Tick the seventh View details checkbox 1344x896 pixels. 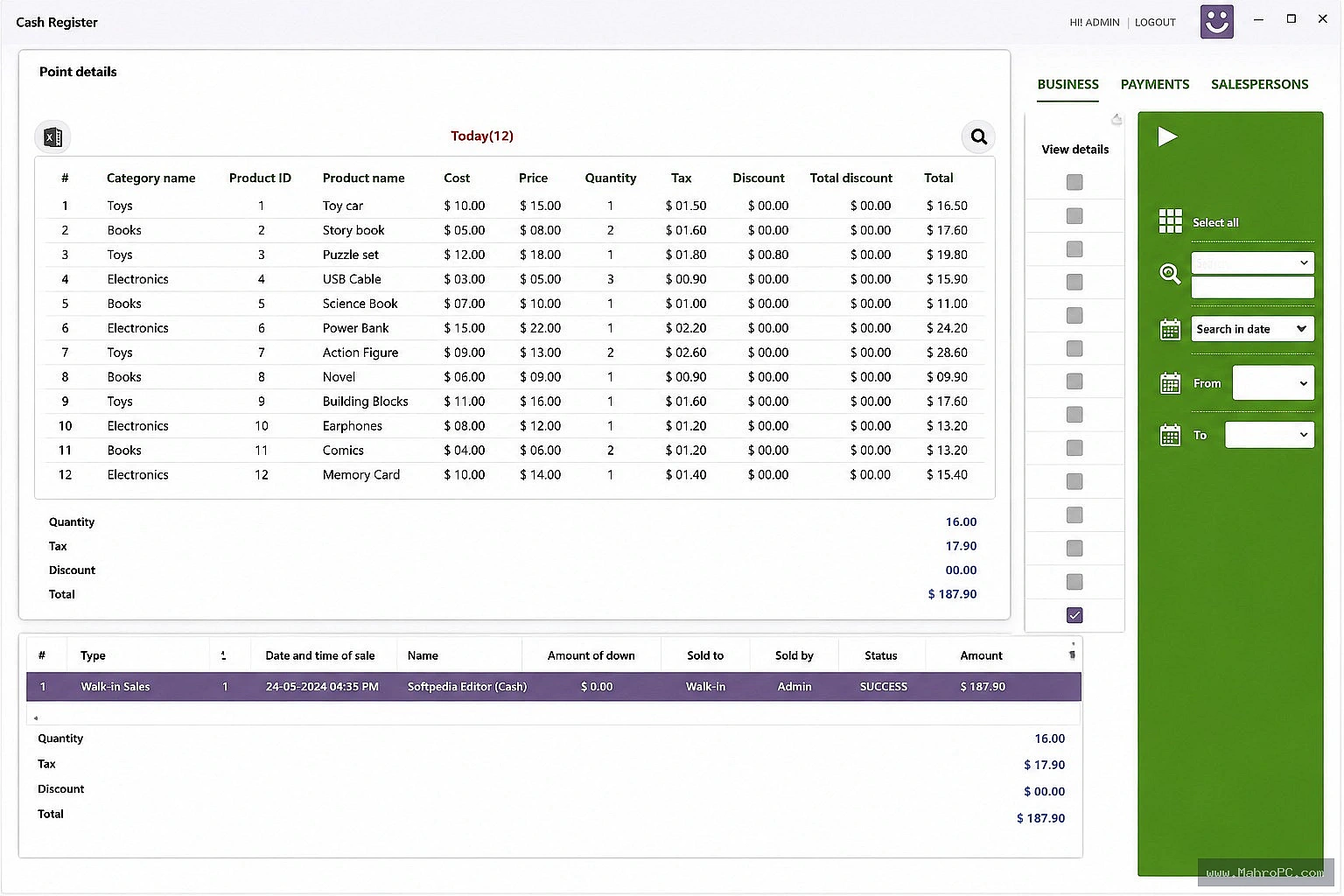click(x=1074, y=381)
